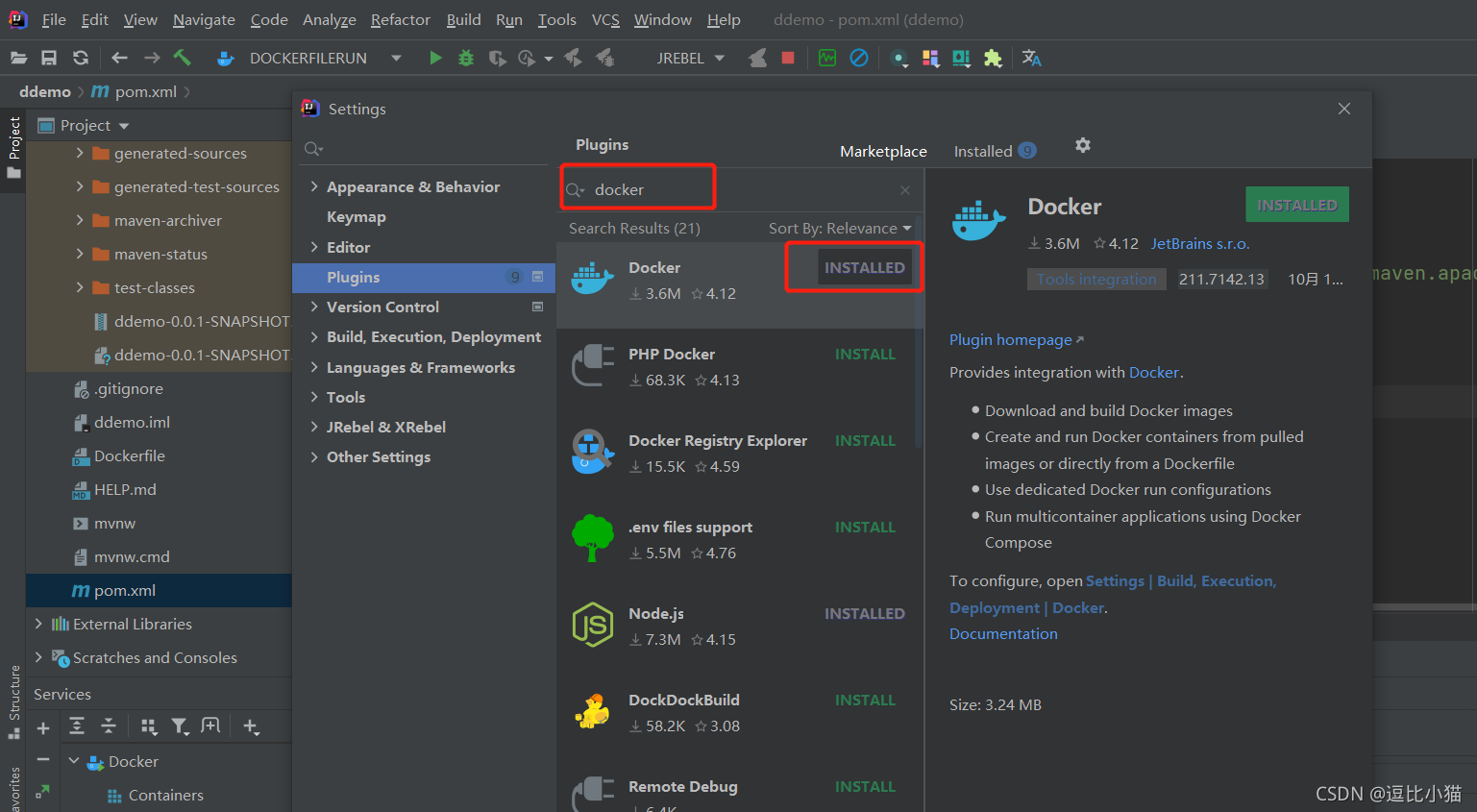Navigate back with the left arrow icon
Screen dimensions: 1477x812
tap(119, 58)
